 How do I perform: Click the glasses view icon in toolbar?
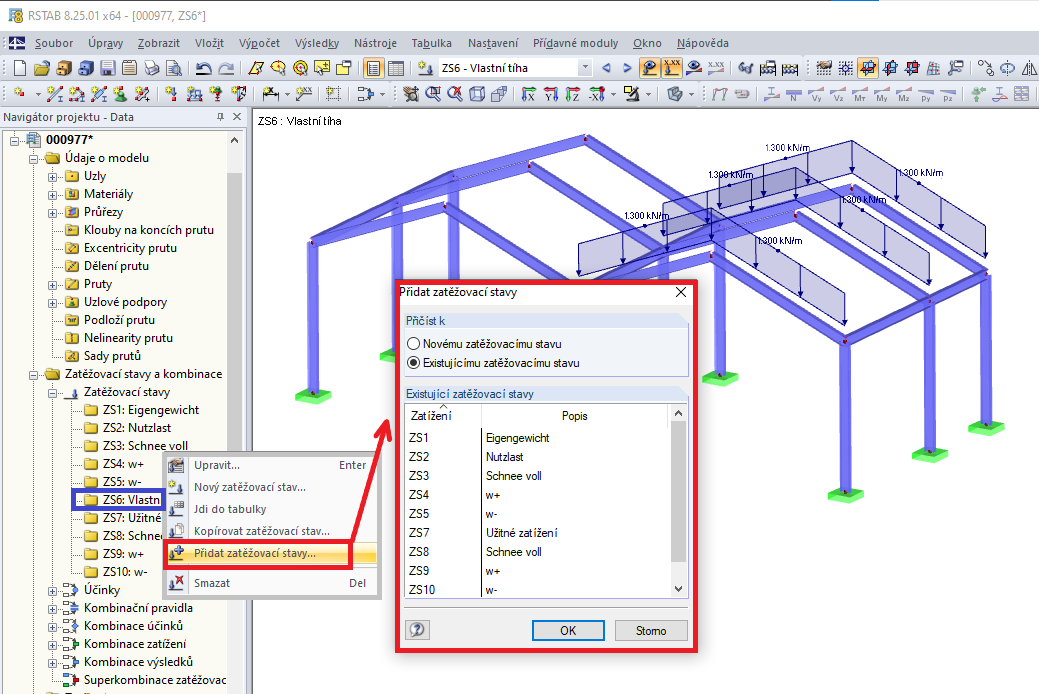tap(745, 68)
